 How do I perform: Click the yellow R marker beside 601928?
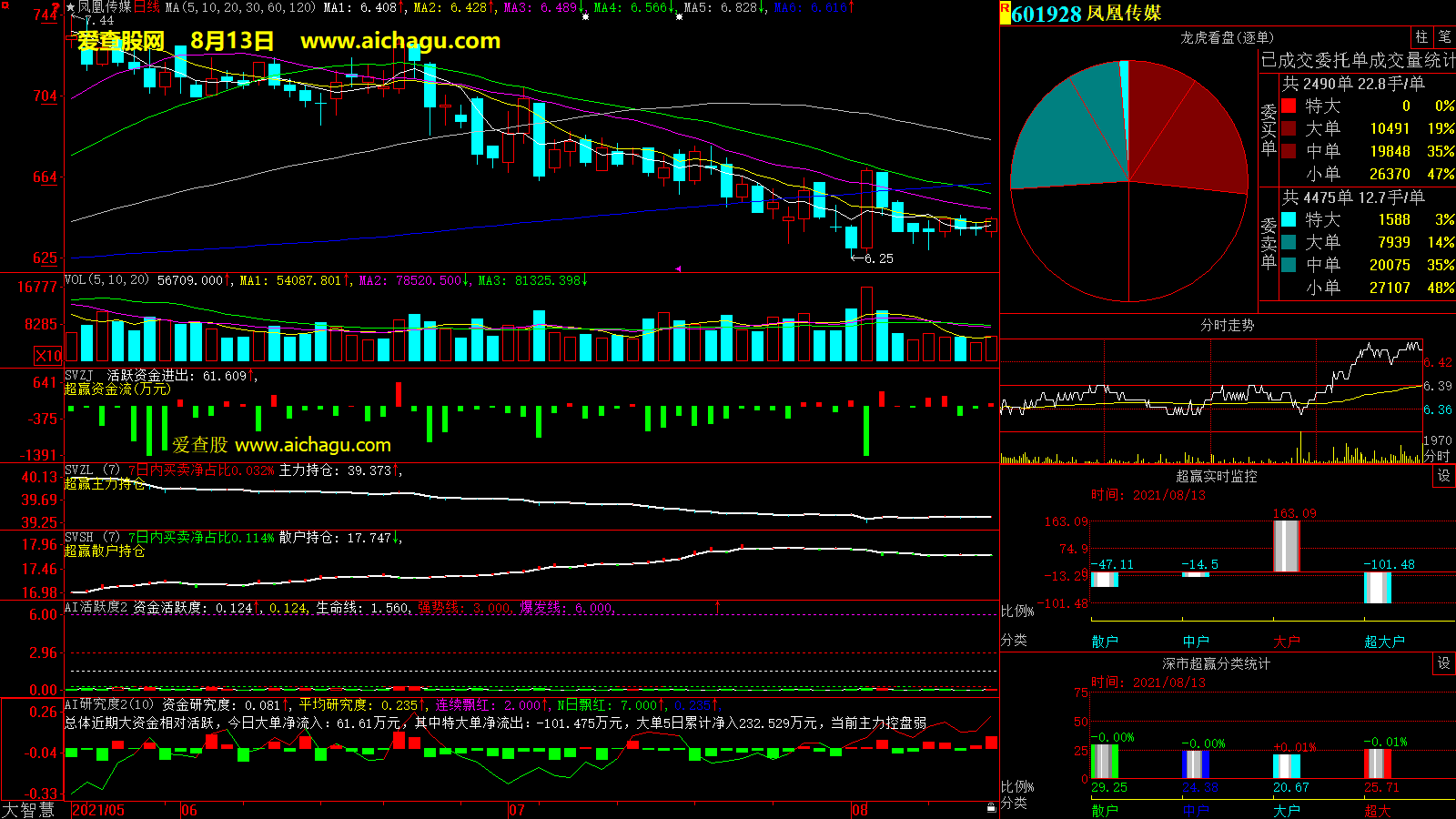(x=1005, y=13)
